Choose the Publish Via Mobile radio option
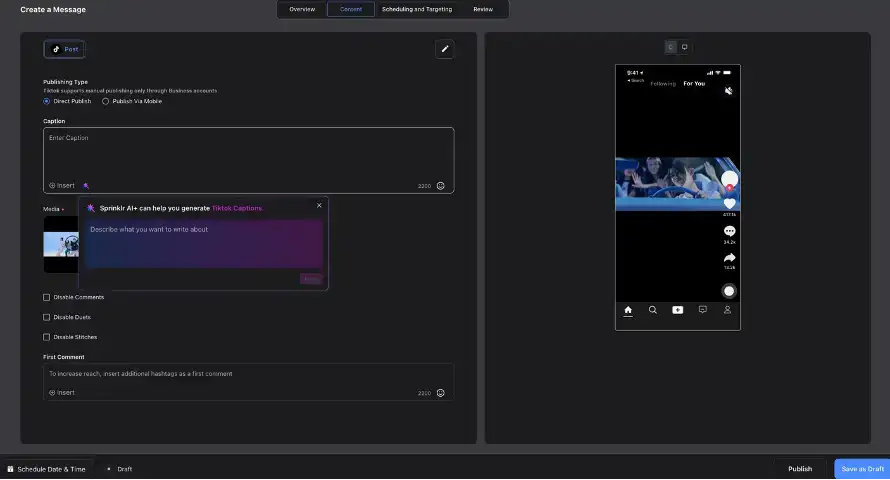 (106, 102)
